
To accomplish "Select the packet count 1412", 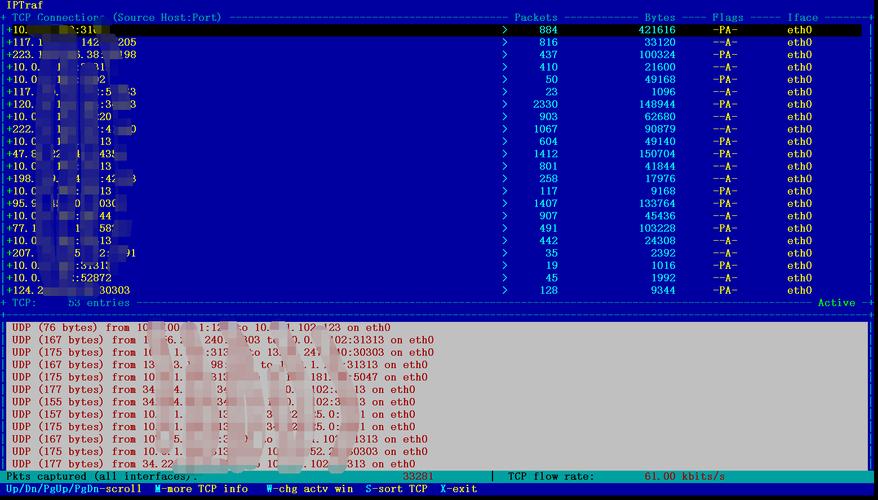I will pos(545,154).
